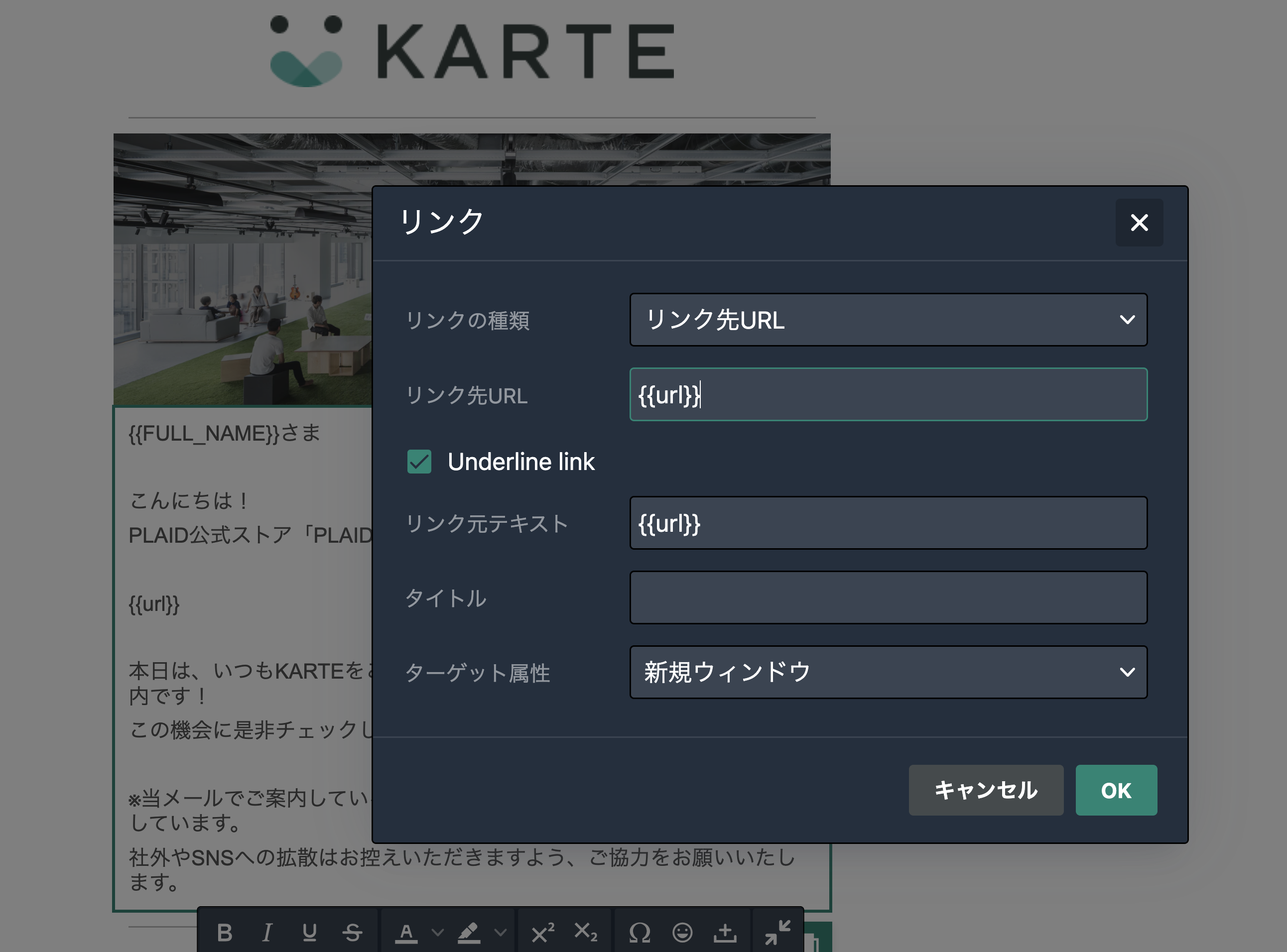1287x952 pixels.
Task: Edit the リンク元テキスト field
Action: 888,523
